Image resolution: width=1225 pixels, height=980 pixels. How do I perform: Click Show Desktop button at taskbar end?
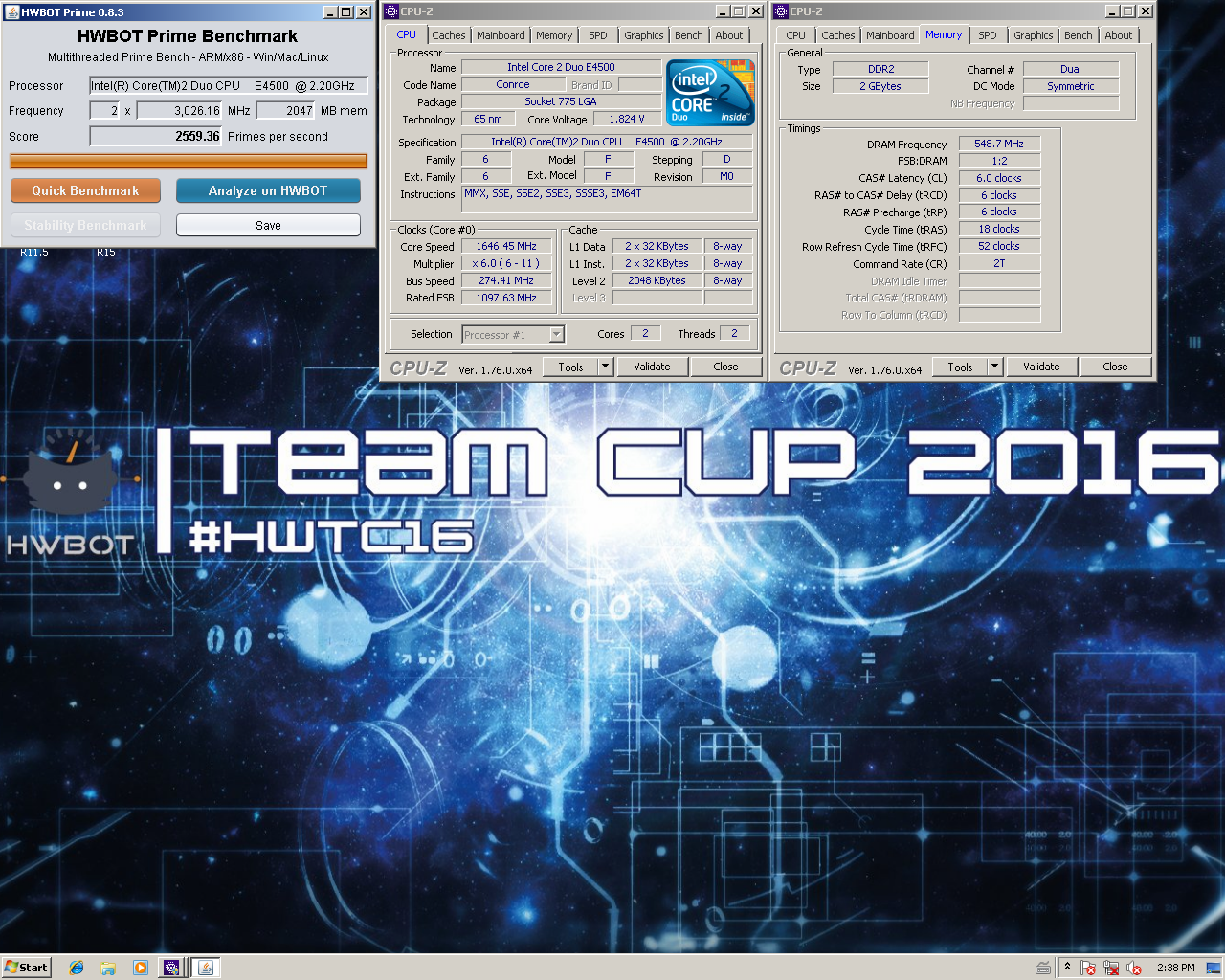point(1214,968)
